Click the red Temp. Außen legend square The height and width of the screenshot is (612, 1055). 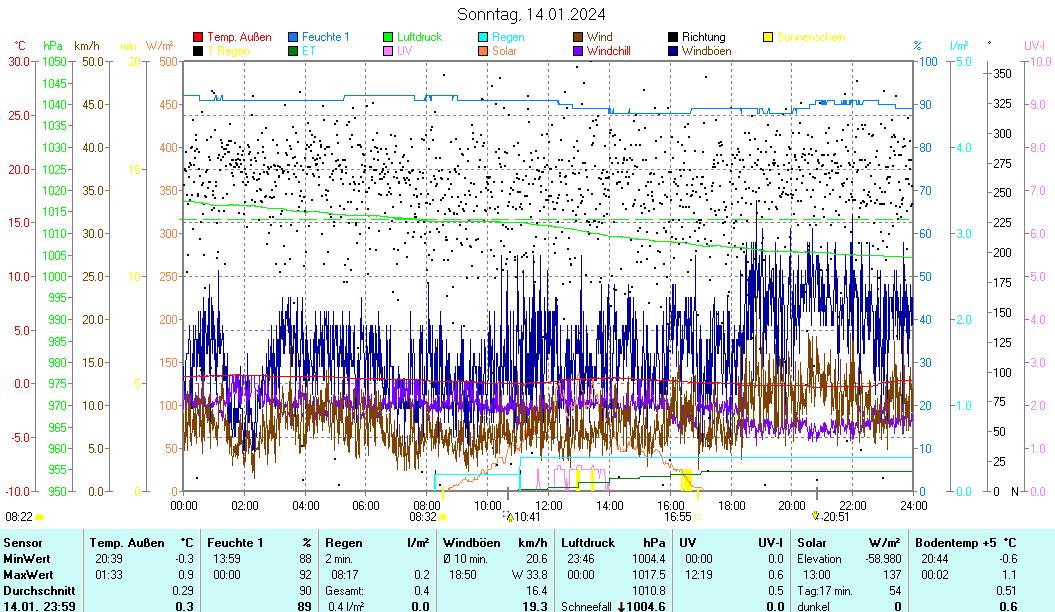coord(198,37)
